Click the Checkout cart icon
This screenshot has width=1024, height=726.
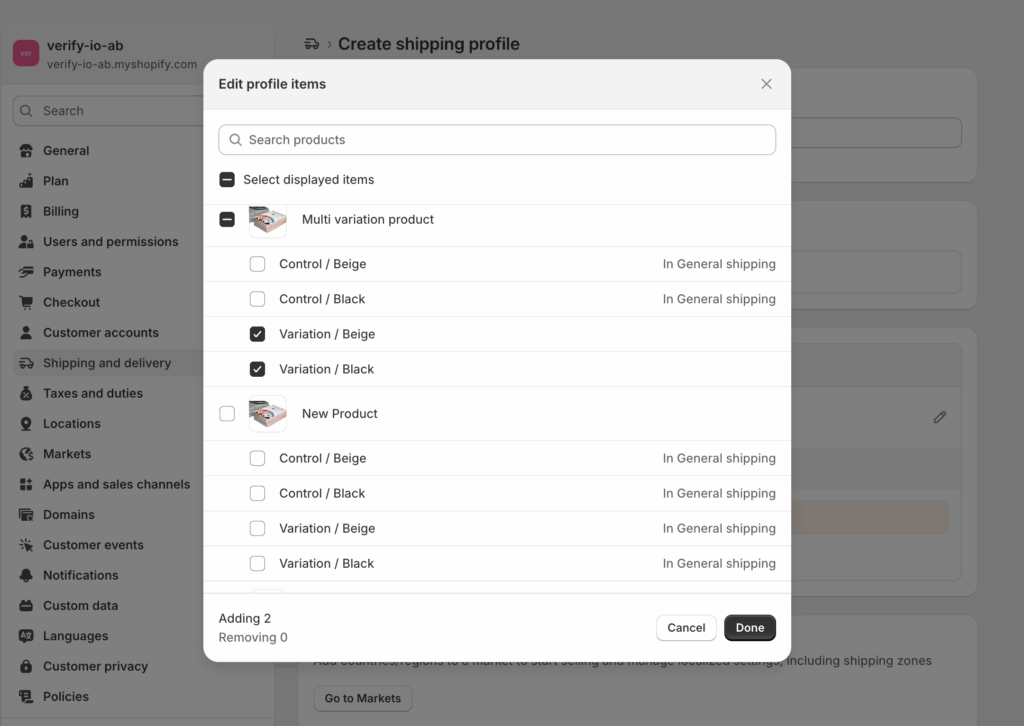pyautogui.click(x=26, y=302)
